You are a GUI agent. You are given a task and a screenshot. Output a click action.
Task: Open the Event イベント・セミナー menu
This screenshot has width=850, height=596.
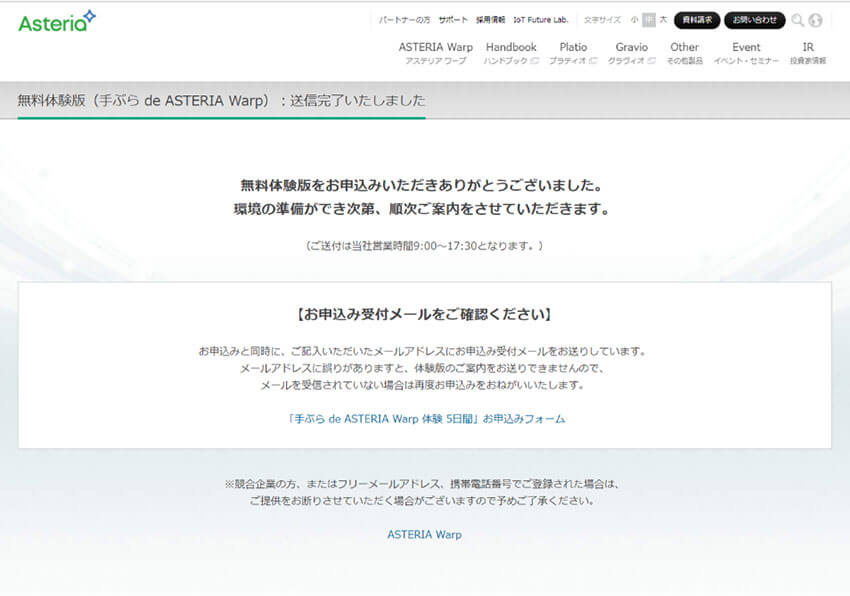[x=746, y=53]
